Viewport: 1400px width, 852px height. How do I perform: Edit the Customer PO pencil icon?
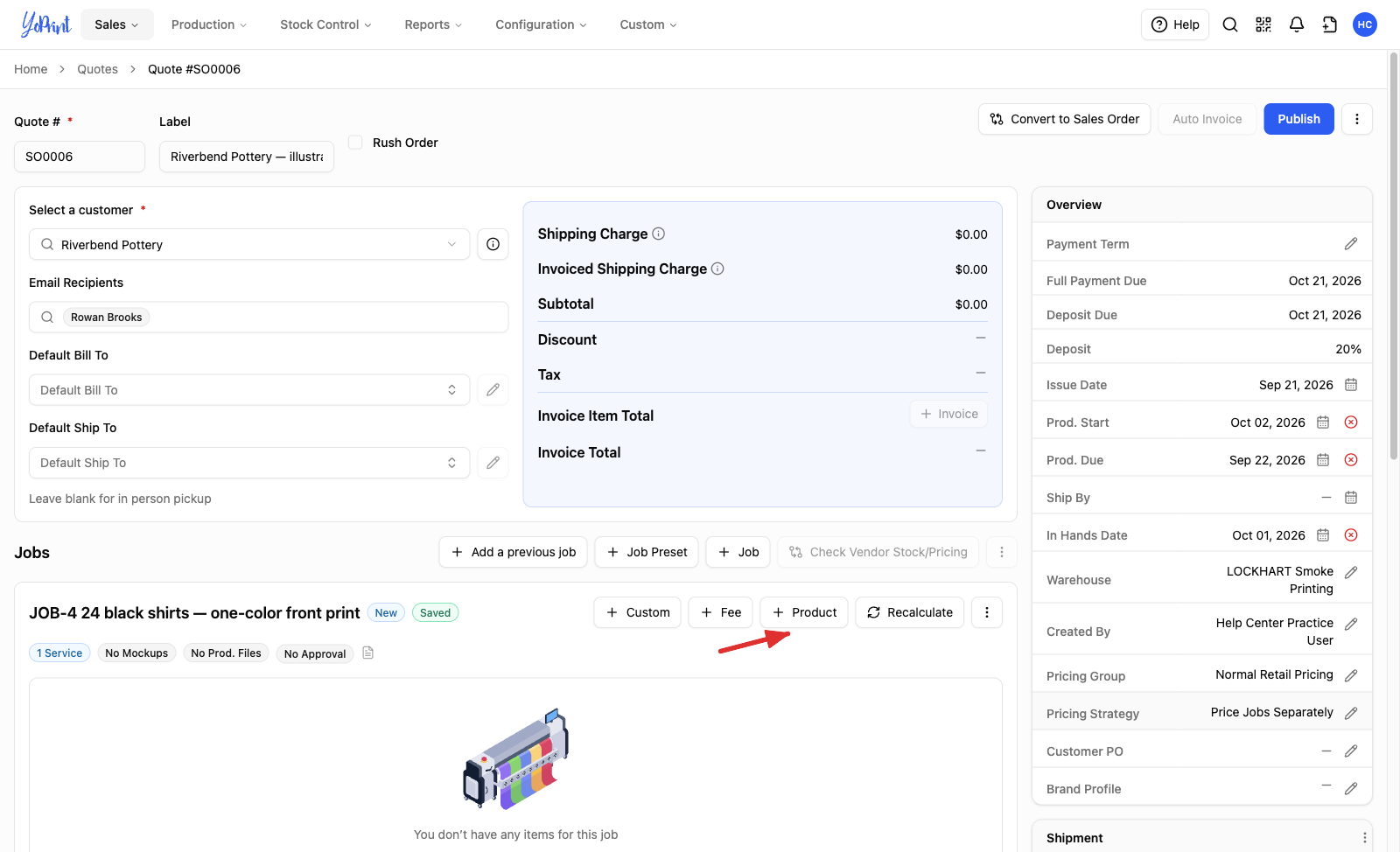click(x=1351, y=751)
